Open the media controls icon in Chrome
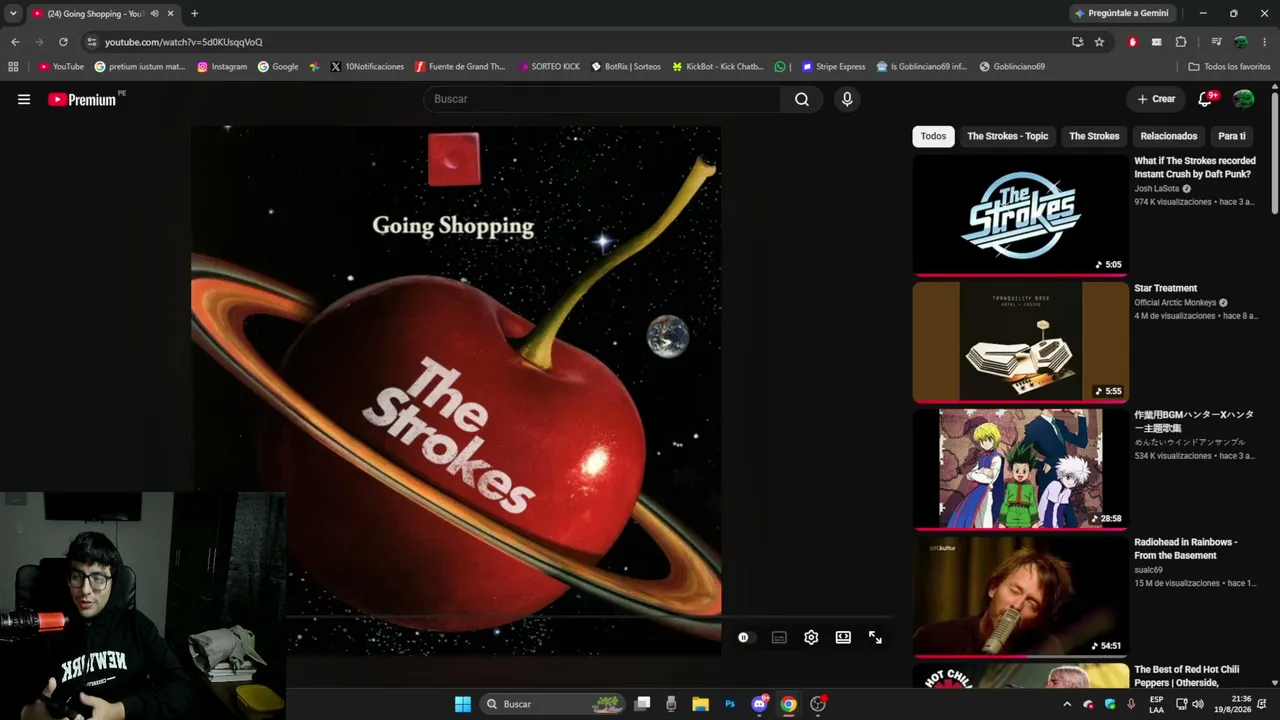This screenshot has height=720, width=1280. click(x=1216, y=42)
